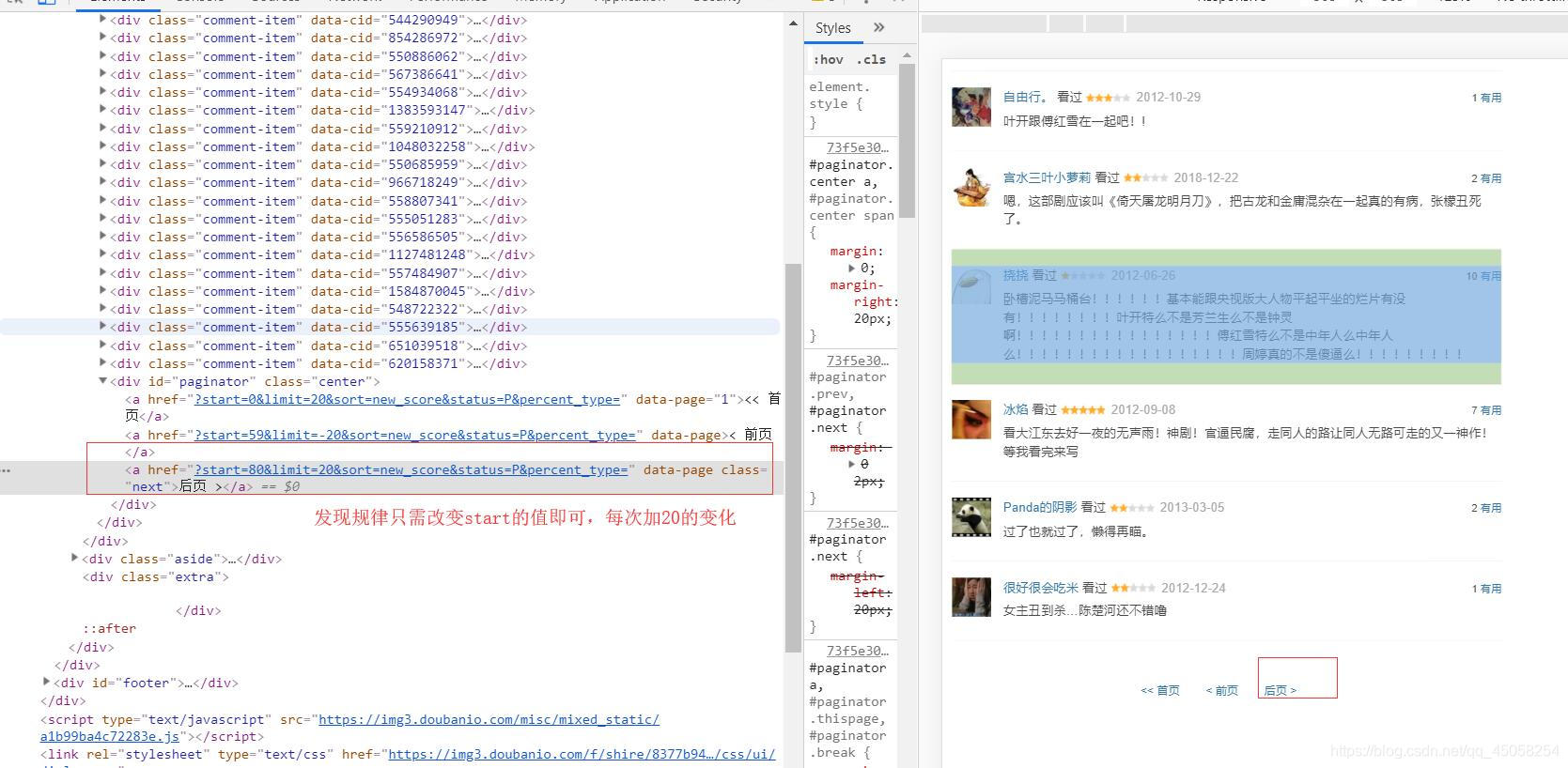Select the div class extra node
Screen dimensions: 1568x768
point(155,576)
